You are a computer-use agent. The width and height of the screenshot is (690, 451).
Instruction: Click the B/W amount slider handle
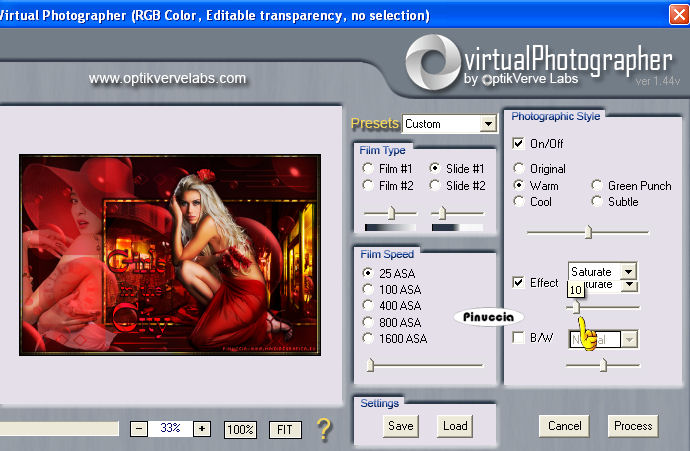pyautogui.click(x=604, y=365)
